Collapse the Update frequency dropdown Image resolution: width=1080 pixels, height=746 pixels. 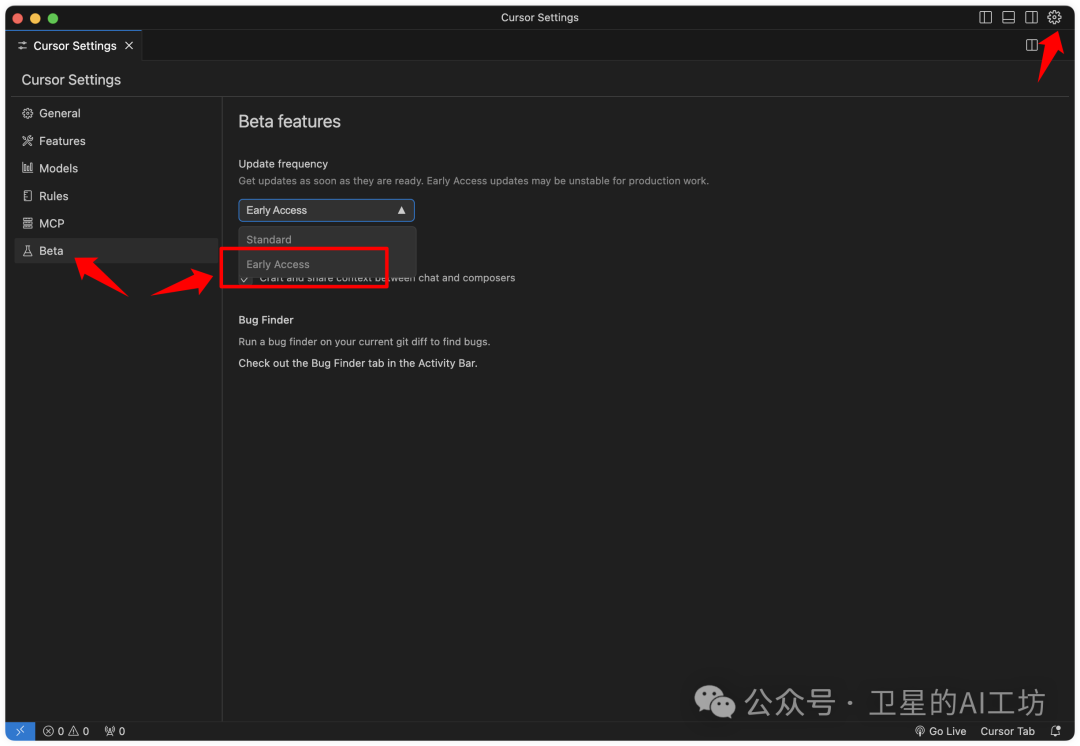point(326,210)
